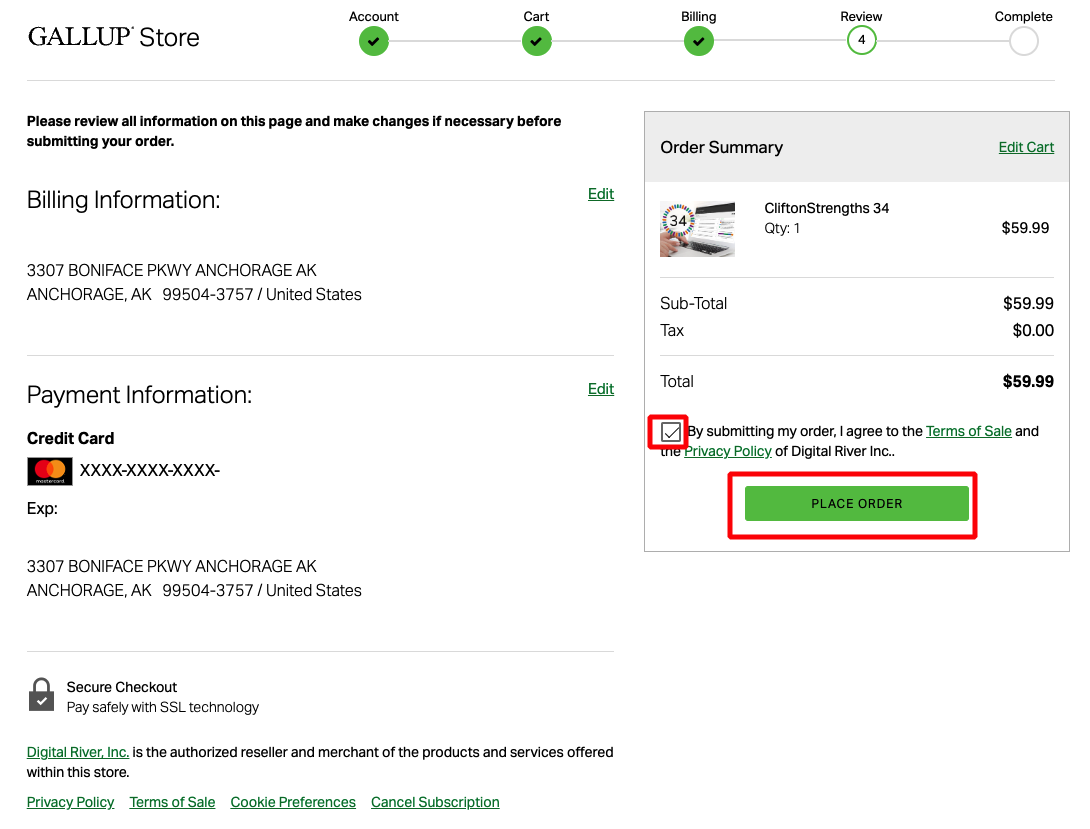Open the footer Privacy Policy link

(70, 803)
